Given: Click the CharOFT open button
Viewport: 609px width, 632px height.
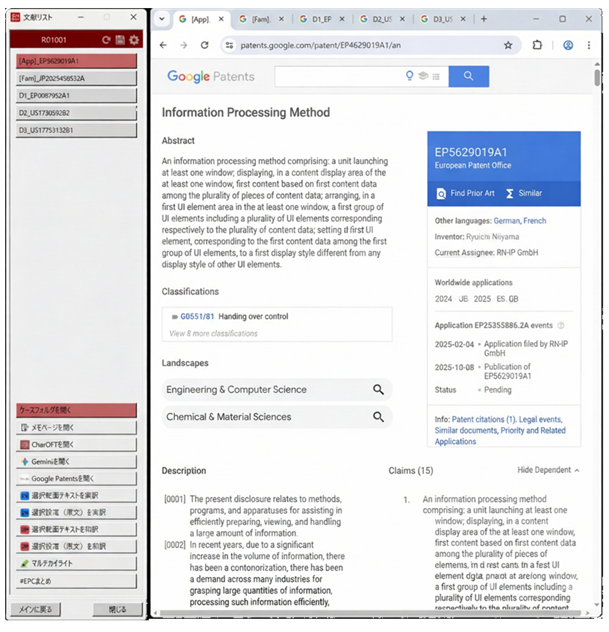Looking at the screenshot, I should click(77, 445).
